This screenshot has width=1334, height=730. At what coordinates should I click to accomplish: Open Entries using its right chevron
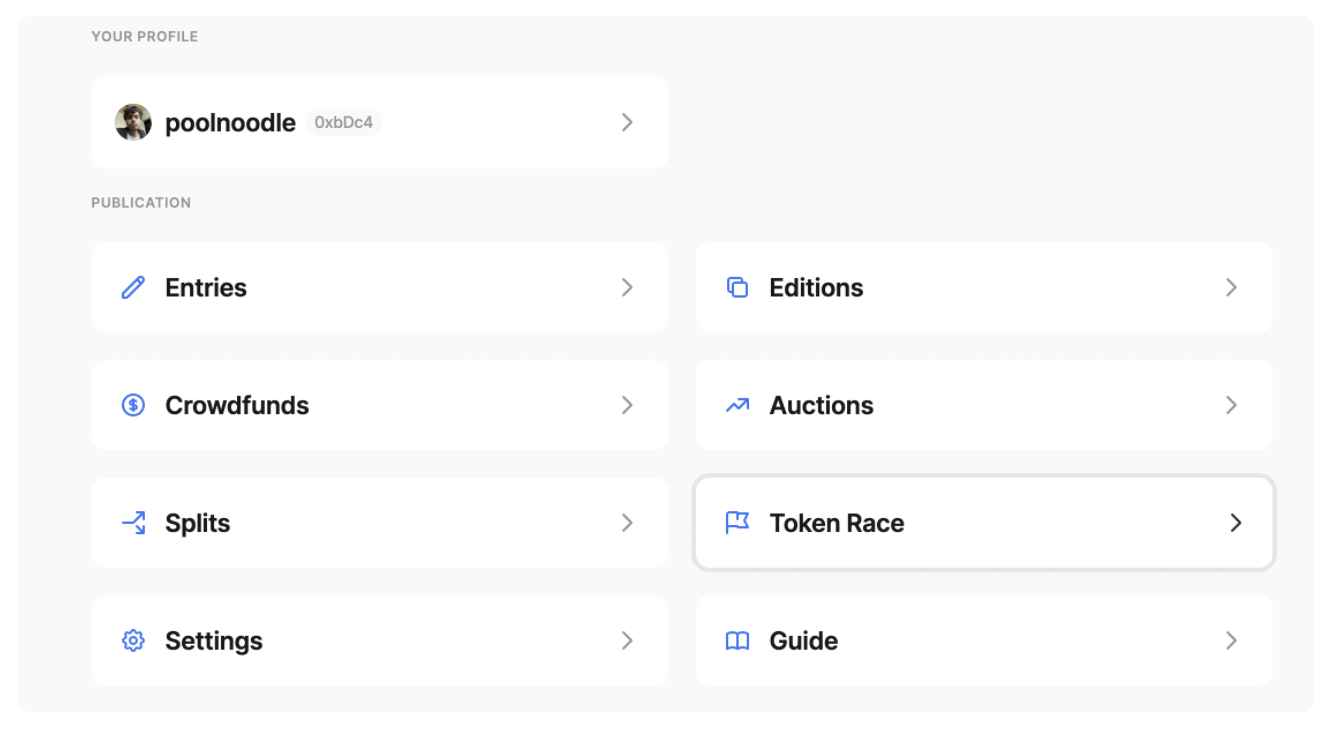point(627,288)
